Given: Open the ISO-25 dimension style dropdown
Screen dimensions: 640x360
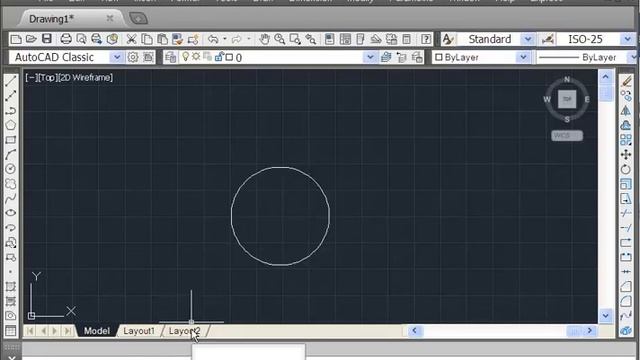Looking at the screenshot, I should coord(628,39).
